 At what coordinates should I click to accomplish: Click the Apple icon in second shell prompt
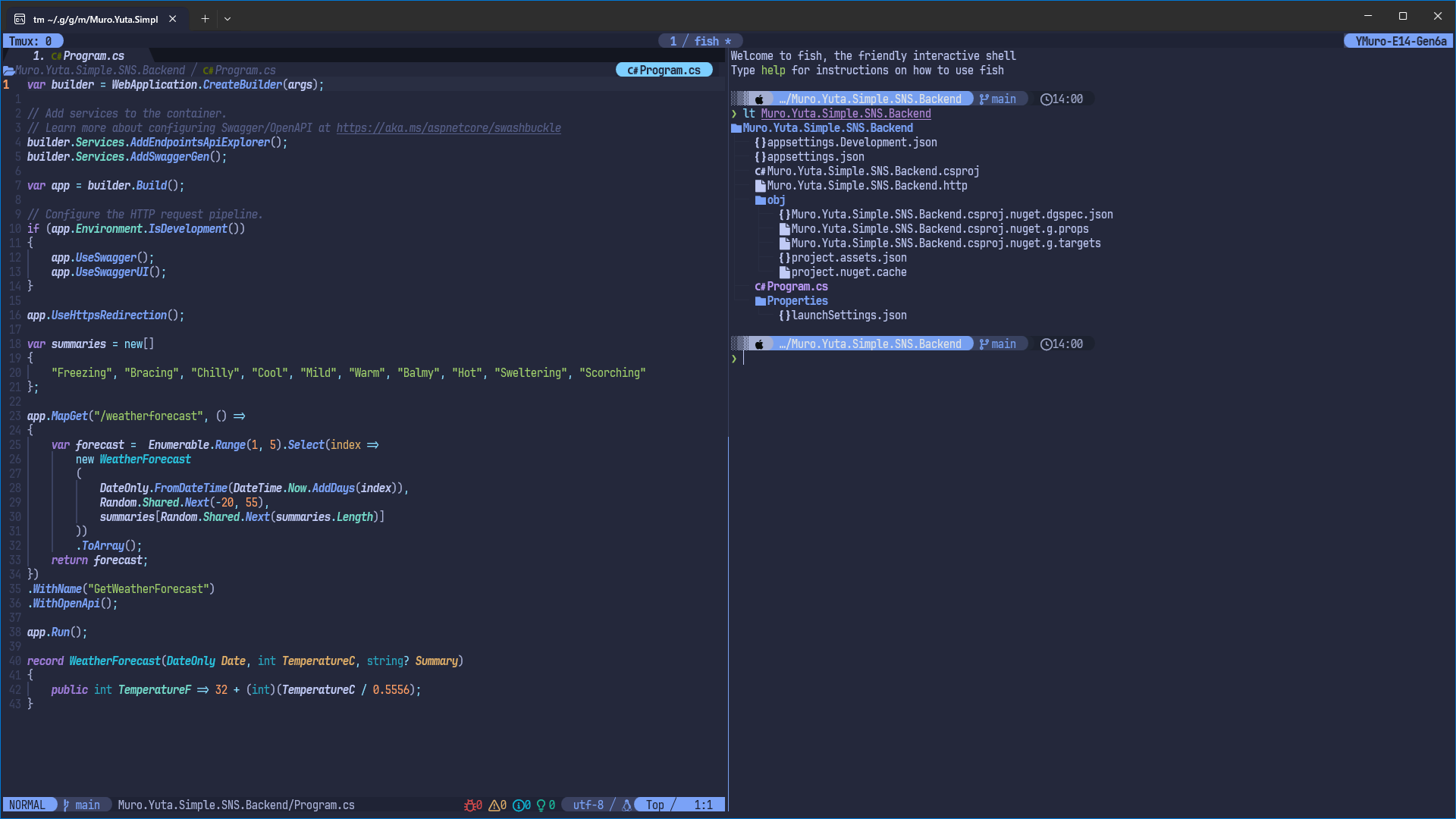tap(759, 344)
